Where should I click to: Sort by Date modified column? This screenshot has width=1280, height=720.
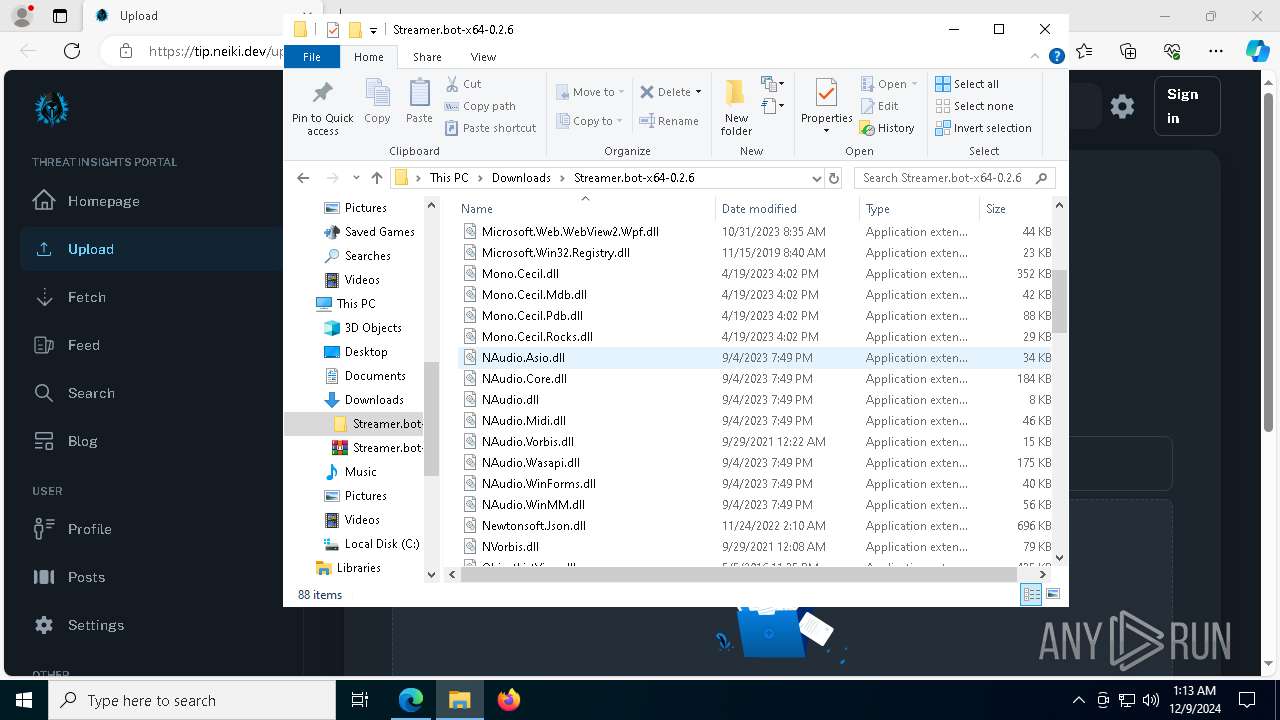[787, 209]
